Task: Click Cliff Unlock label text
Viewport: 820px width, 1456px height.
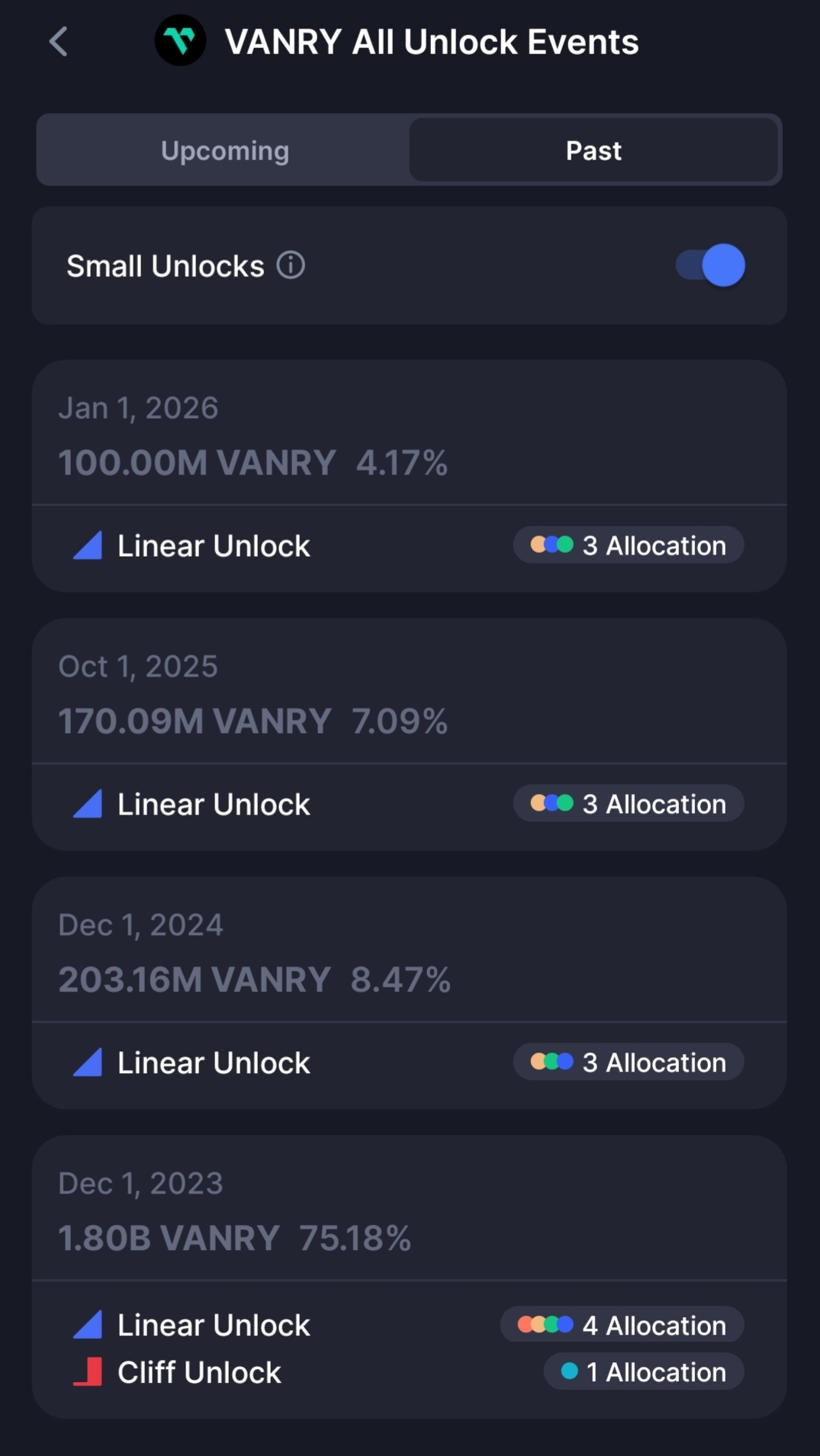Action: coord(199,1372)
